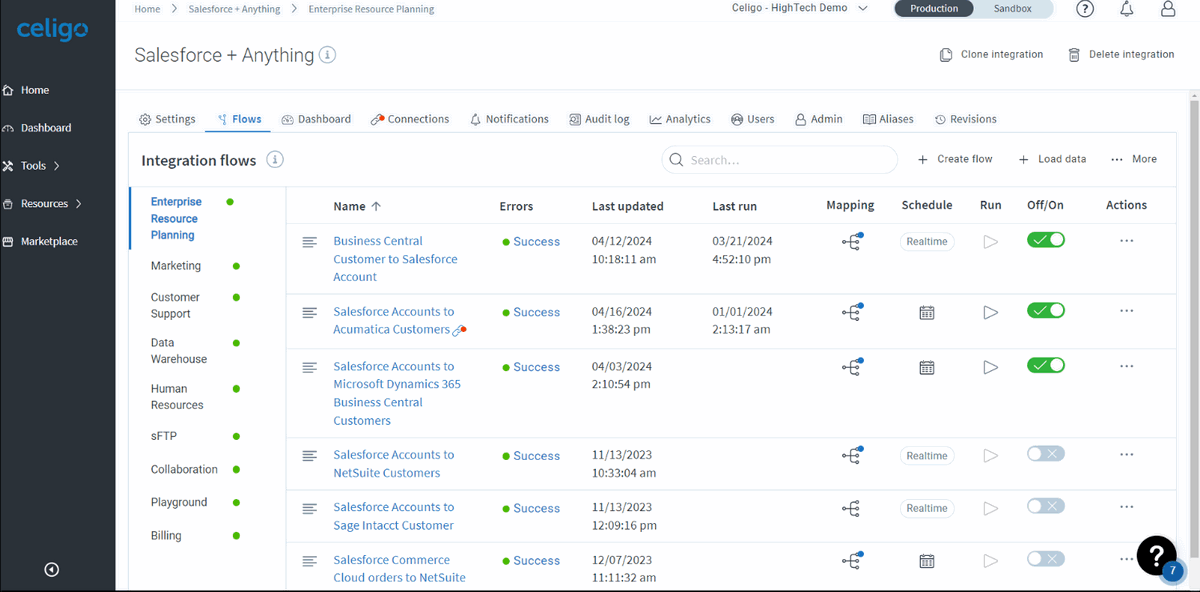This screenshot has width=1200, height=592.
Task: Click the offline connection icon beside Acumatica Customers
Action: click(459, 330)
